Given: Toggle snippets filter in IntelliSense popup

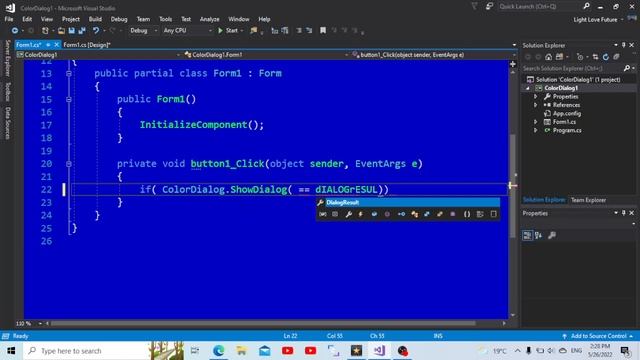Looking at the screenshot, I should [493, 214].
